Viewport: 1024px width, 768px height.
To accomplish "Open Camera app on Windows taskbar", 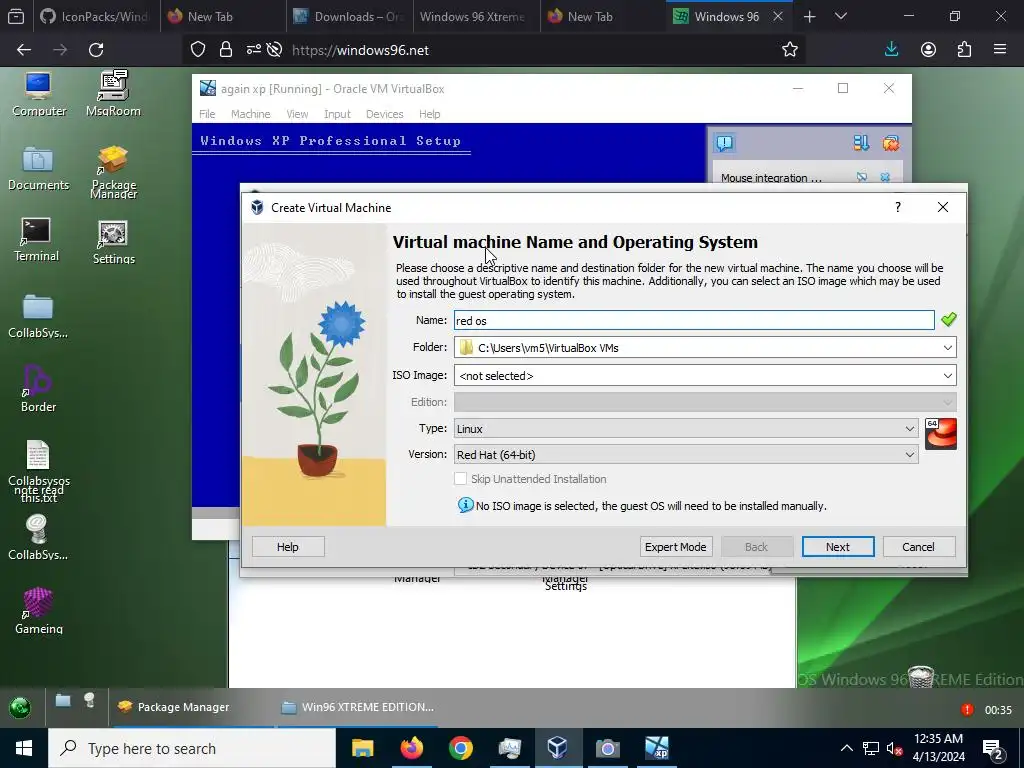I will [607, 748].
